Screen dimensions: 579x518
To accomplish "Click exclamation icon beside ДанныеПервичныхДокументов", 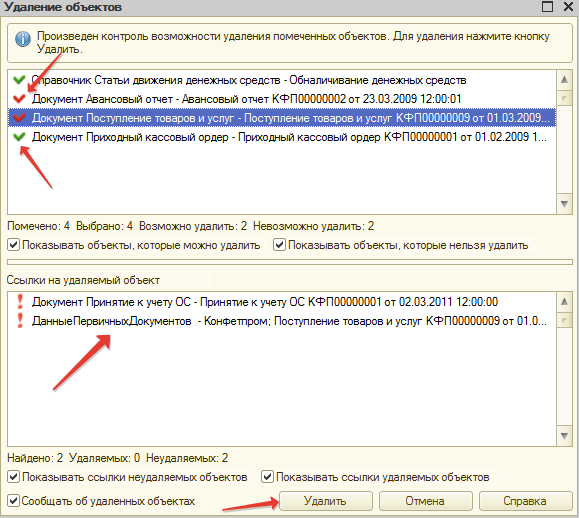I will [20, 320].
